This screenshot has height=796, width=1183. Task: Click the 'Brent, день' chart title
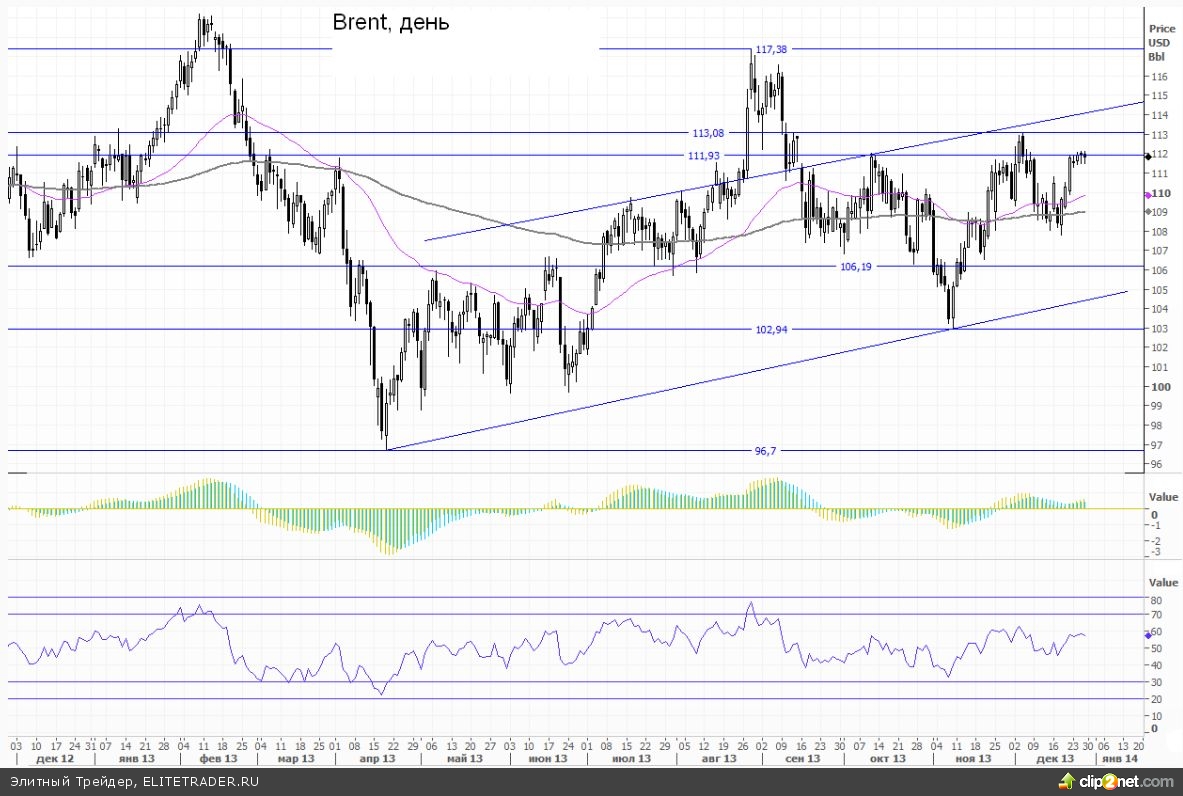pos(391,22)
